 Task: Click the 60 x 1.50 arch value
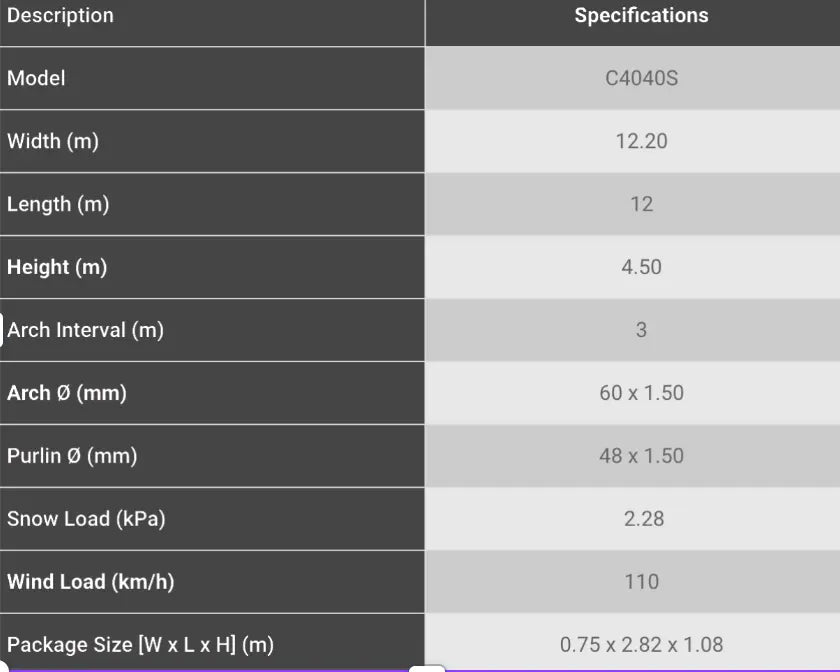click(x=641, y=393)
